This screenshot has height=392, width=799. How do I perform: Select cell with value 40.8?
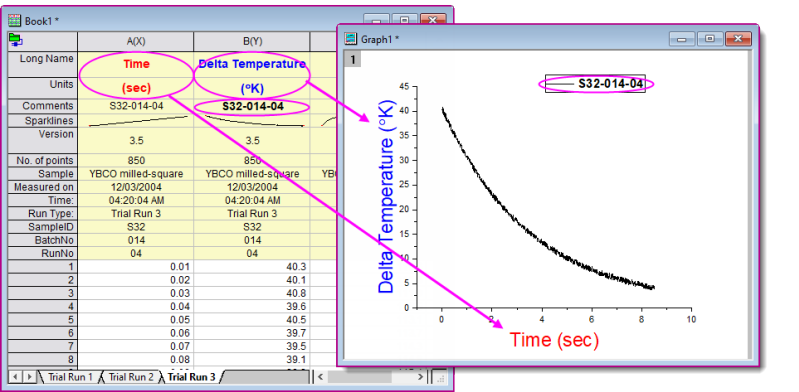(x=252, y=293)
